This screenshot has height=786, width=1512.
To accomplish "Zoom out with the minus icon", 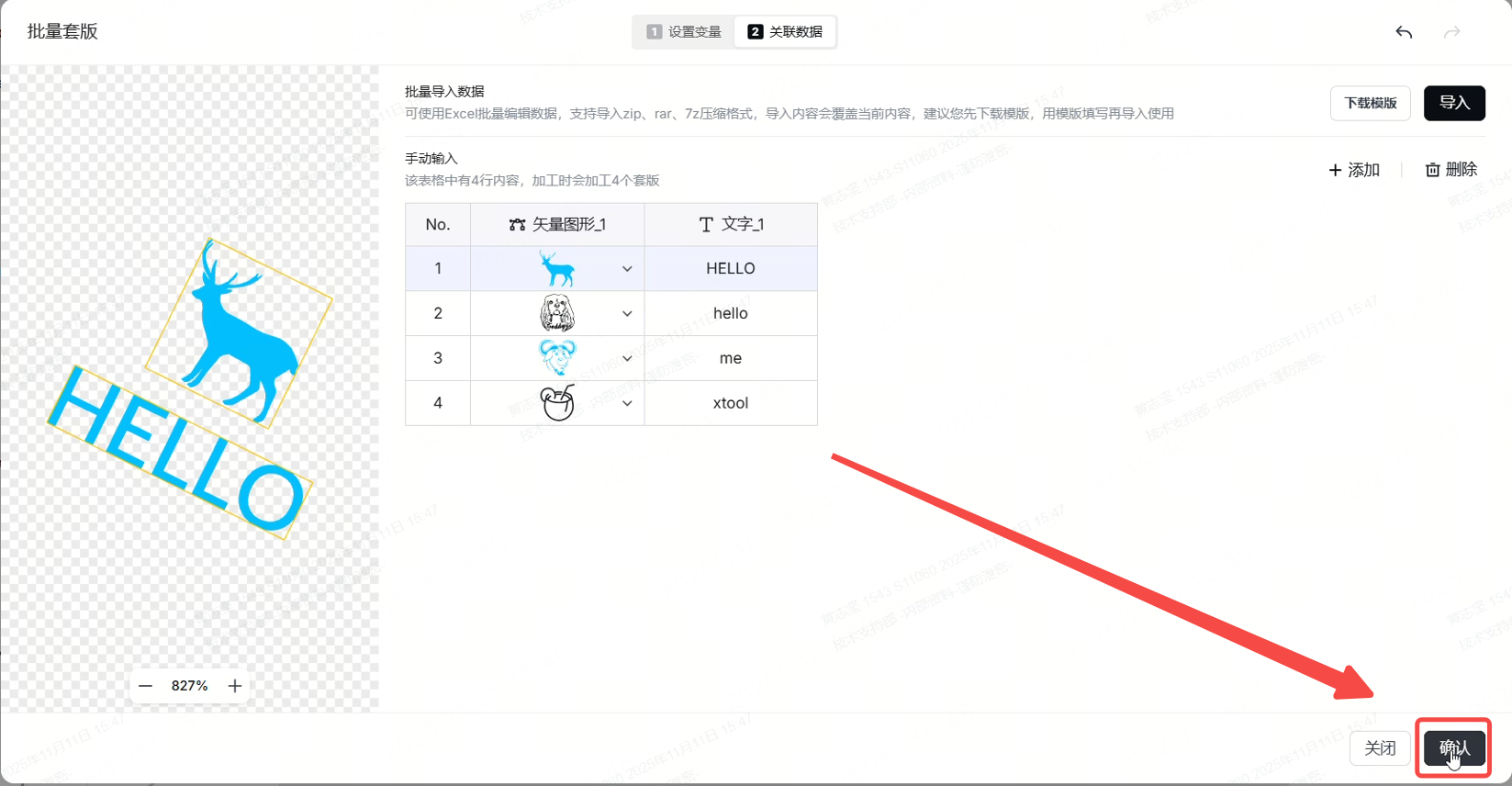I will pos(145,686).
